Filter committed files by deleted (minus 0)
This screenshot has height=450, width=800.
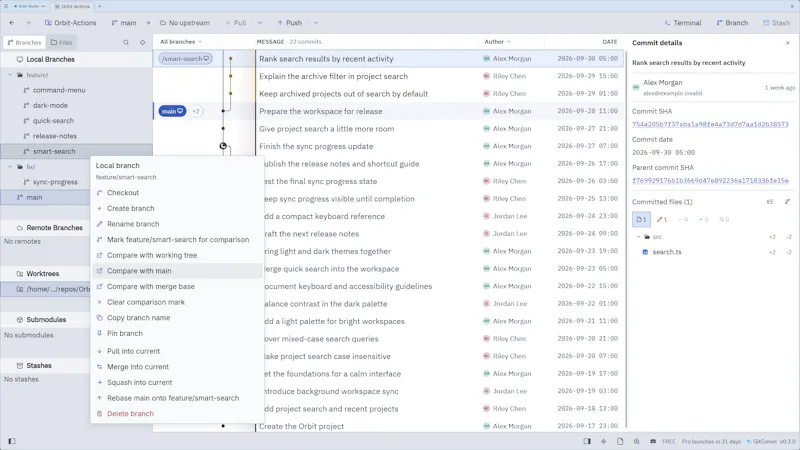pyautogui.click(x=683, y=219)
